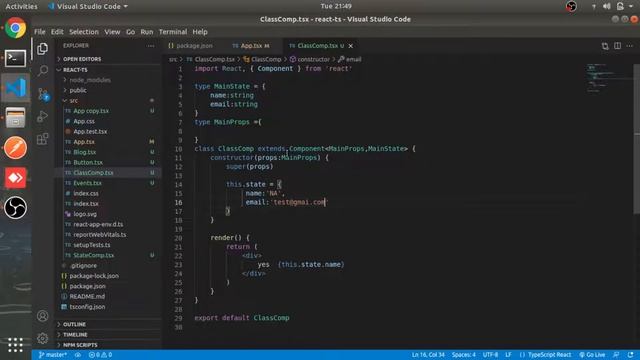Split the editor right

click(618, 46)
